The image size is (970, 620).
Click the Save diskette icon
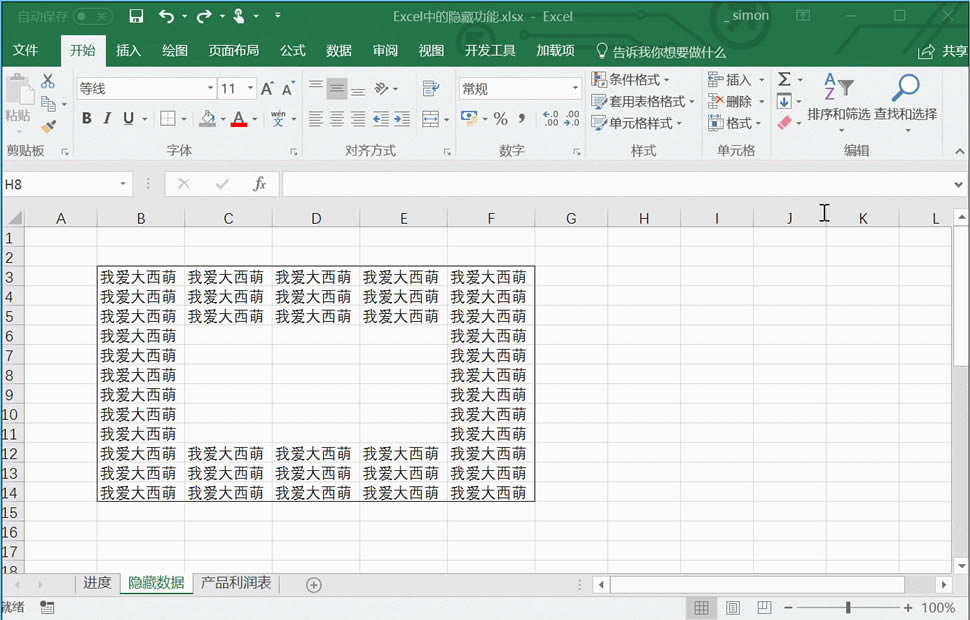(x=135, y=15)
